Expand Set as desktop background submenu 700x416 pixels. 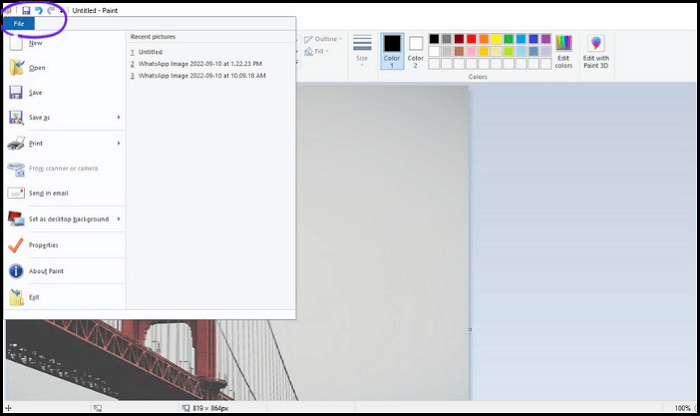[x=118, y=219]
